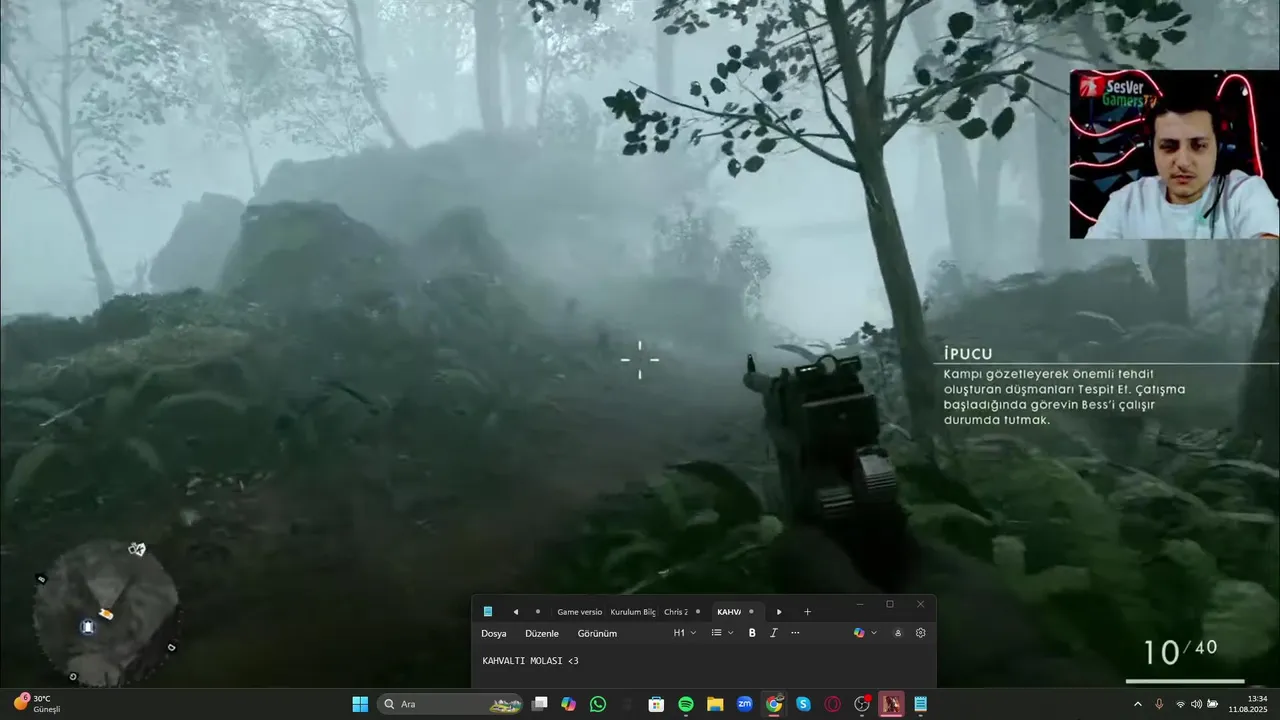This screenshot has width=1280, height=720.
Task: Switch to the Game versio tab
Action: 579,612
